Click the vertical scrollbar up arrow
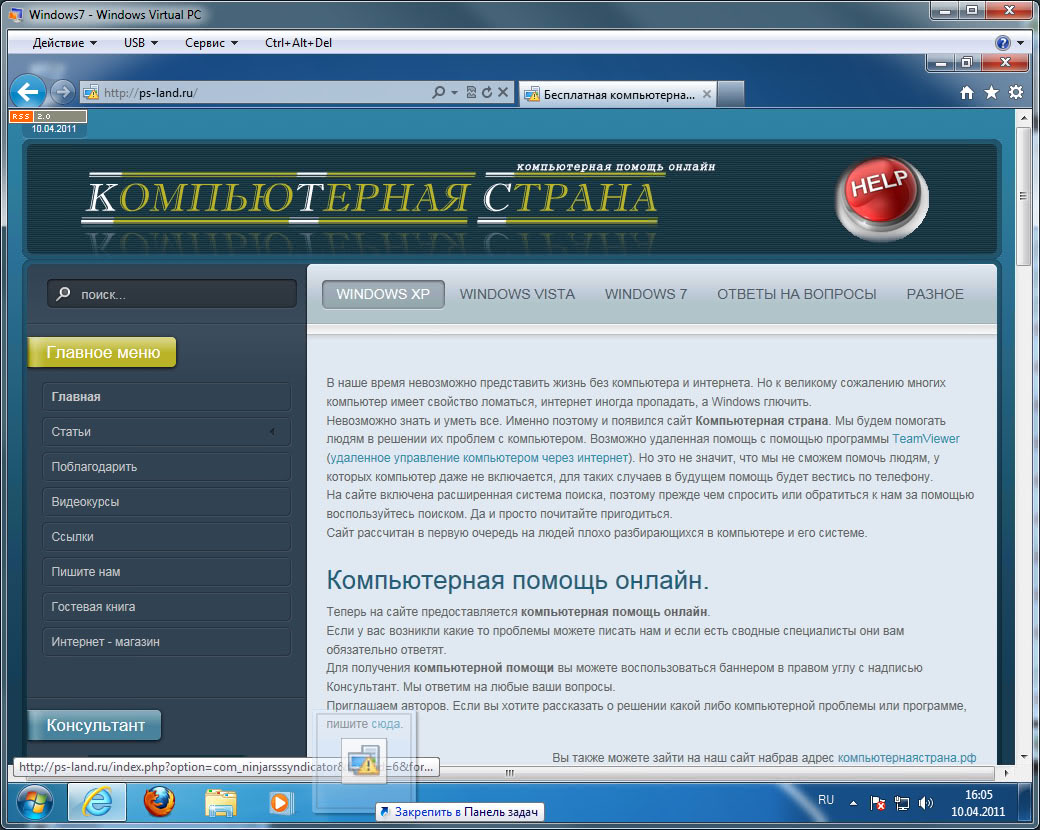 coord(1023,118)
